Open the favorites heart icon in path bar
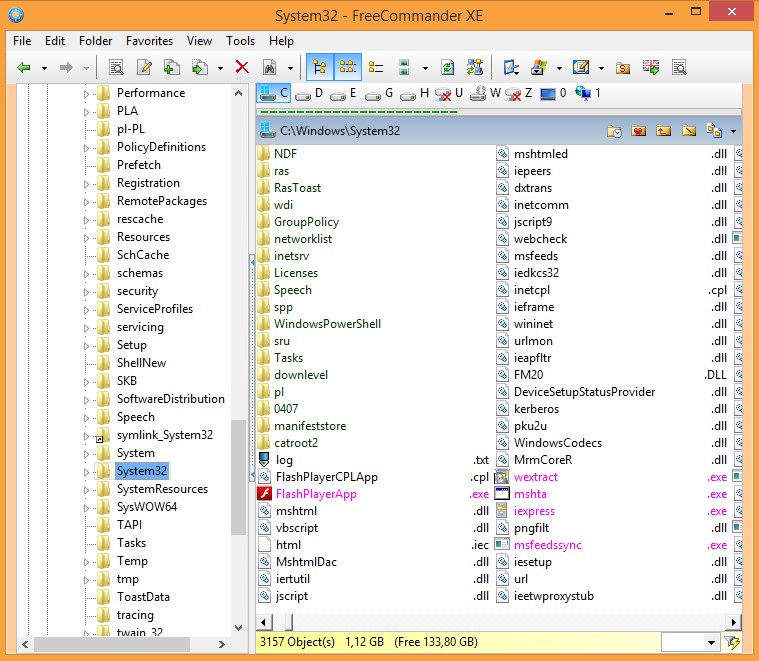The width and height of the screenshot is (759, 661). (x=639, y=131)
